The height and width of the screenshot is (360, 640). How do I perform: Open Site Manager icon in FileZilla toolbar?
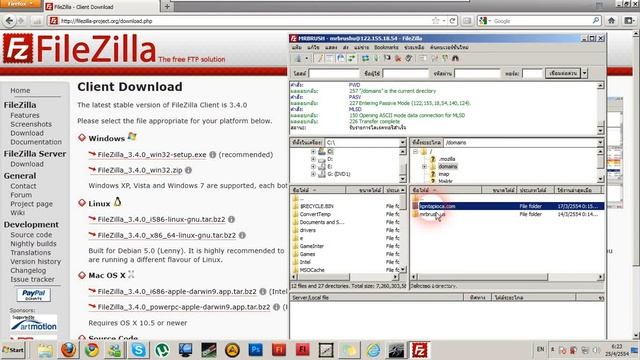pyautogui.click(x=298, y=59)
